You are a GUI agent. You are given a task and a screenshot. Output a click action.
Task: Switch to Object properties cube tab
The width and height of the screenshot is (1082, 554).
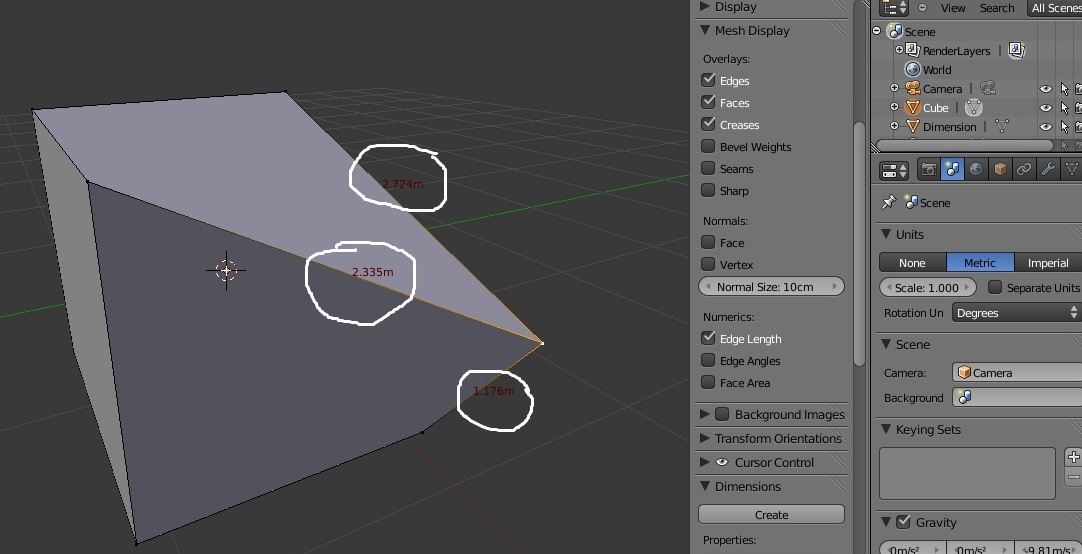(999, 170)
